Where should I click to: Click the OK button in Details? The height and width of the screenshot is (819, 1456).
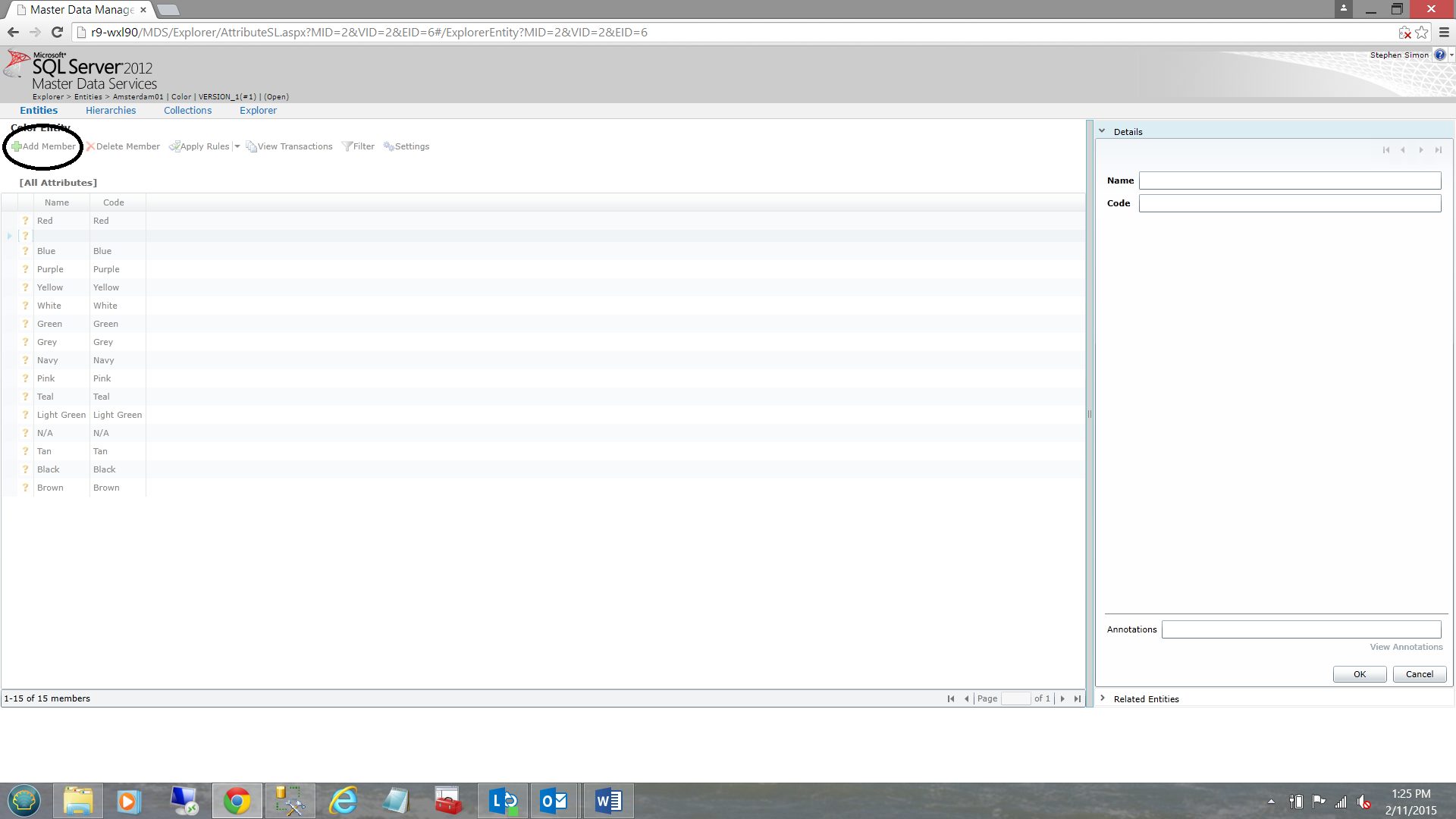tap(1359, 674)
